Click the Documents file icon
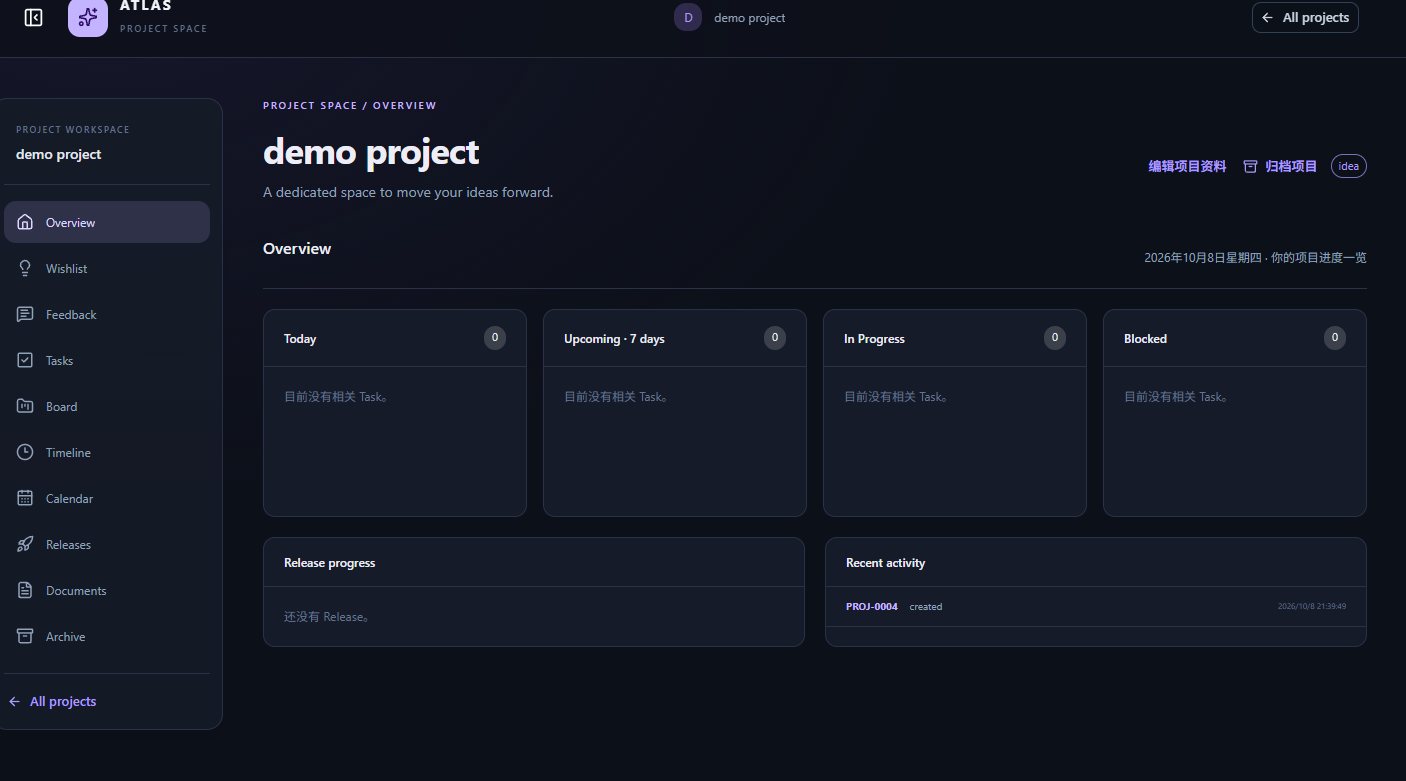This screenshot has width=1406, height=781. point(25,590)
